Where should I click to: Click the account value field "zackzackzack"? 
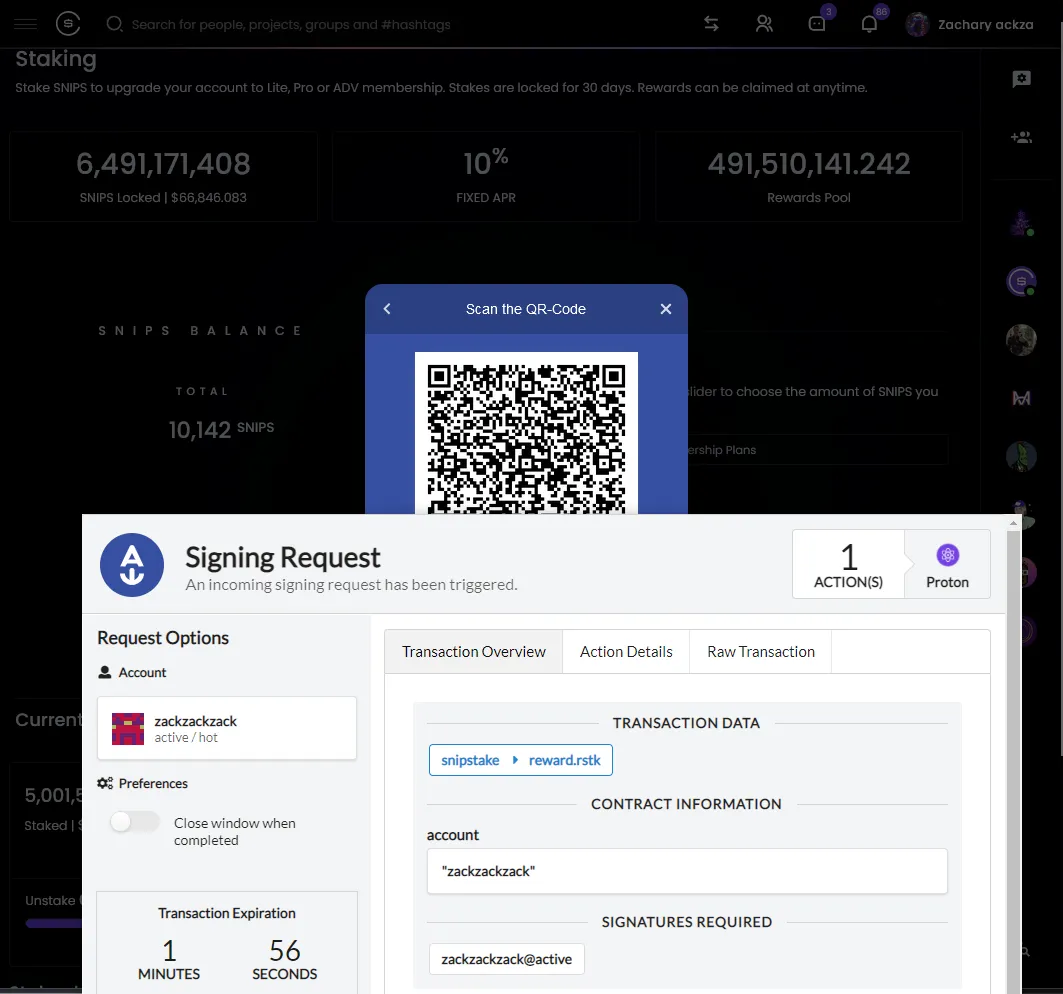click(x=687, y=871)
